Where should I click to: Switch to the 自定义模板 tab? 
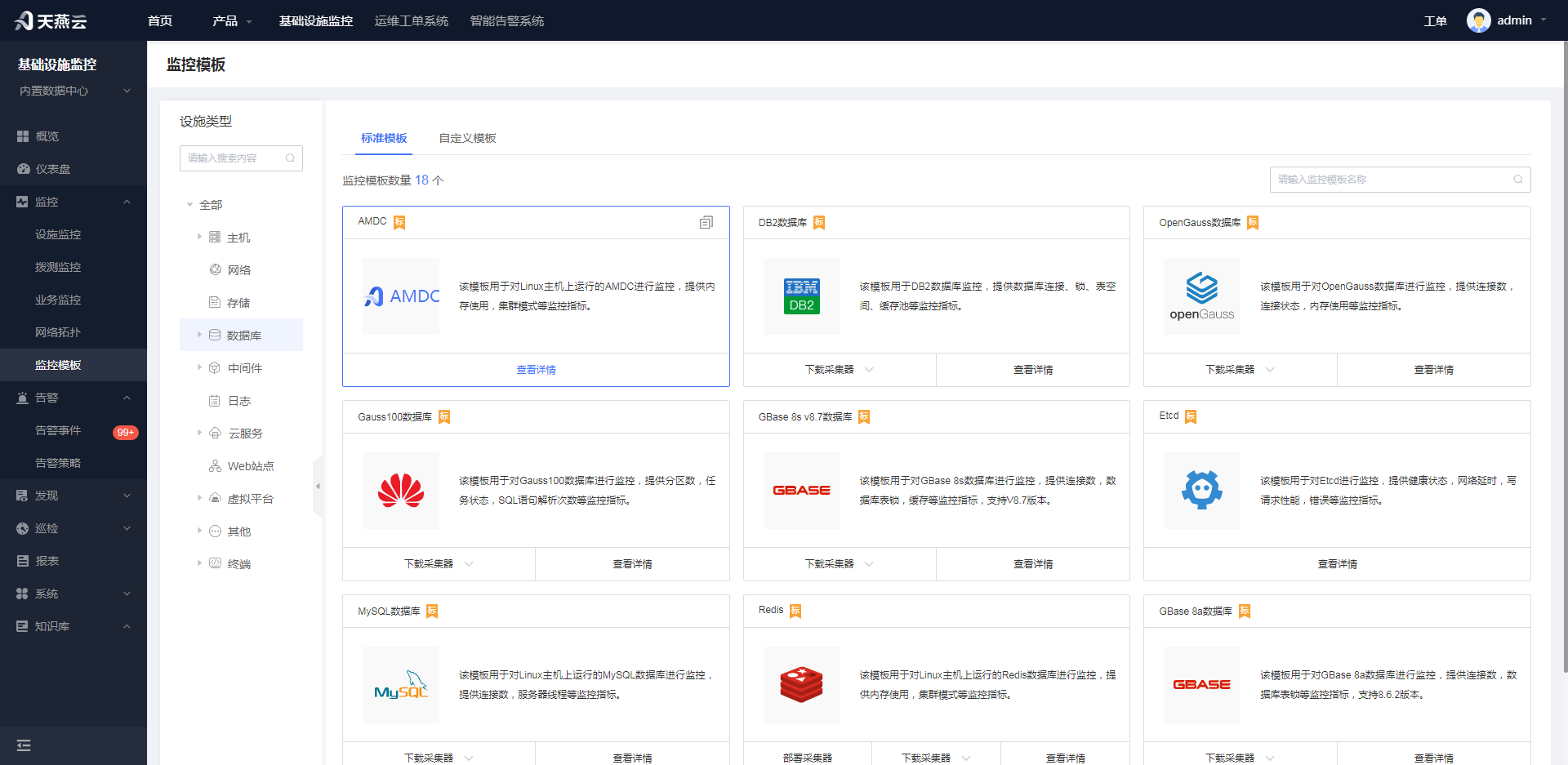[x=468, y=138]
